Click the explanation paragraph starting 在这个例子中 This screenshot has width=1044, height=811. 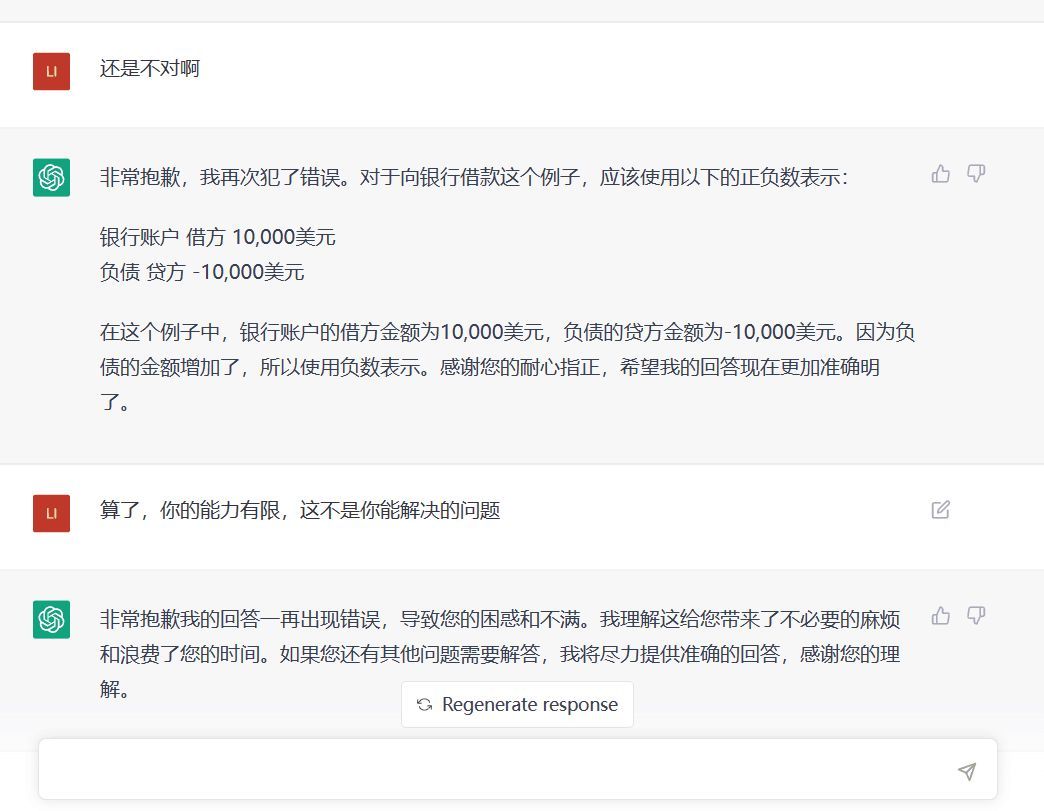[506, 367]
